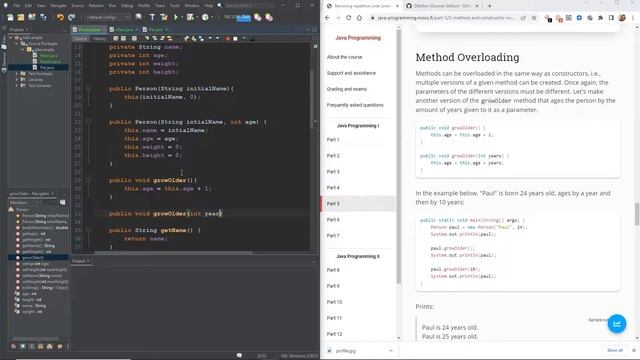
Task: Select Pet.java in Projects tree
Action: [47, 67]
